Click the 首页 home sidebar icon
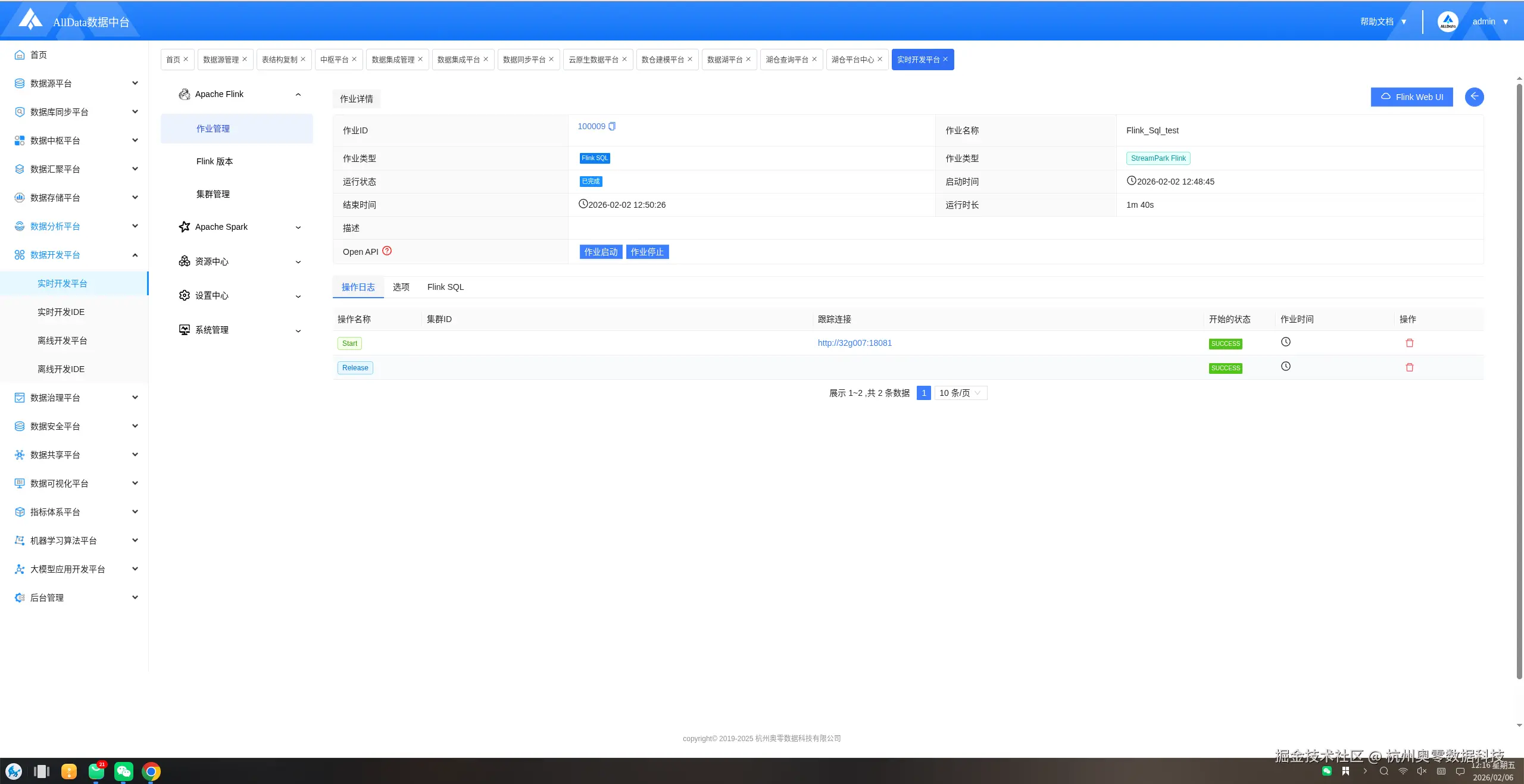1524x784 pixels. pyautogui.click(x=20, y=55)
